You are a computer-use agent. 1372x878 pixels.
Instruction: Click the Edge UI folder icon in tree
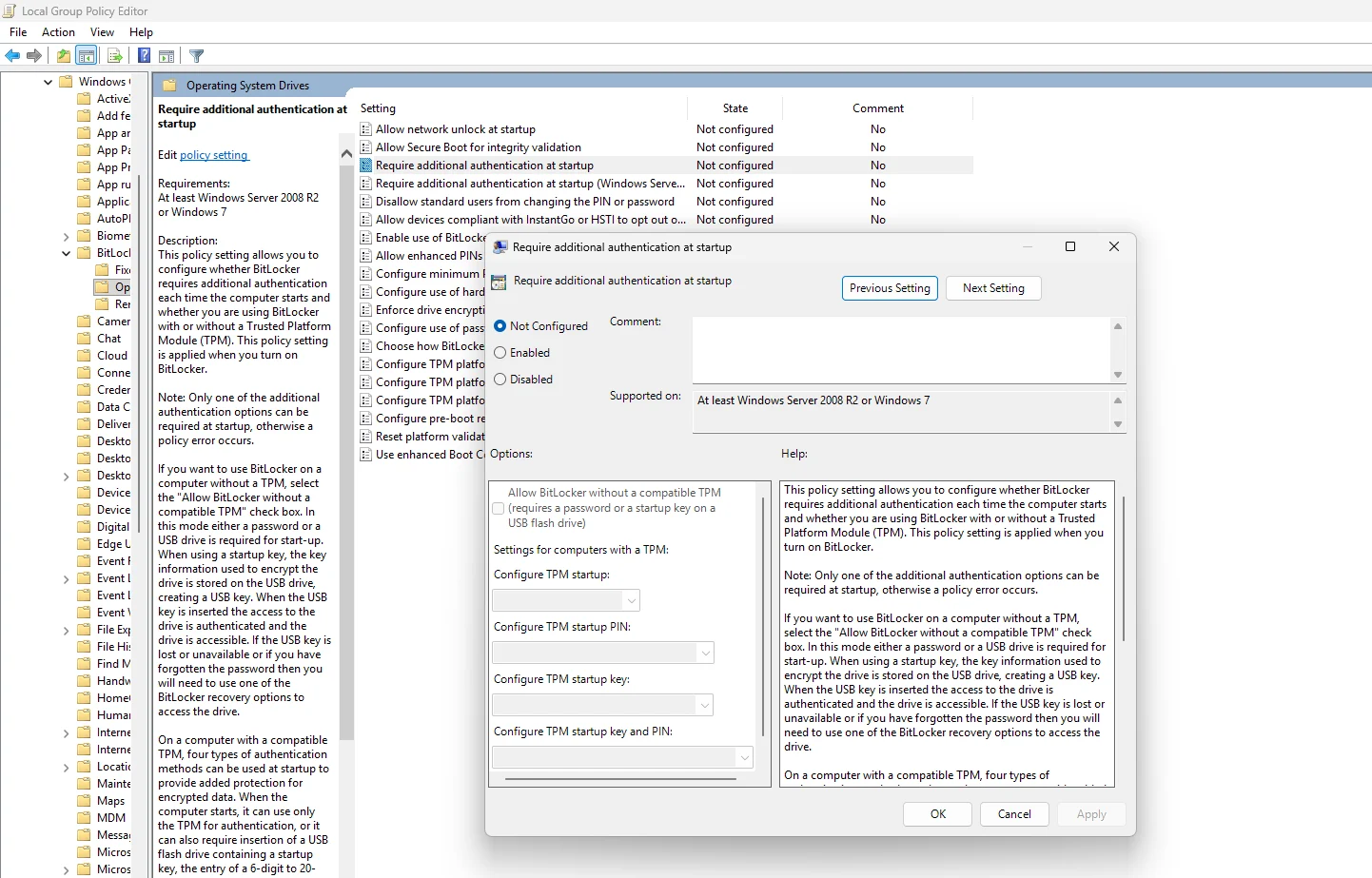click(x=85, y=544)
